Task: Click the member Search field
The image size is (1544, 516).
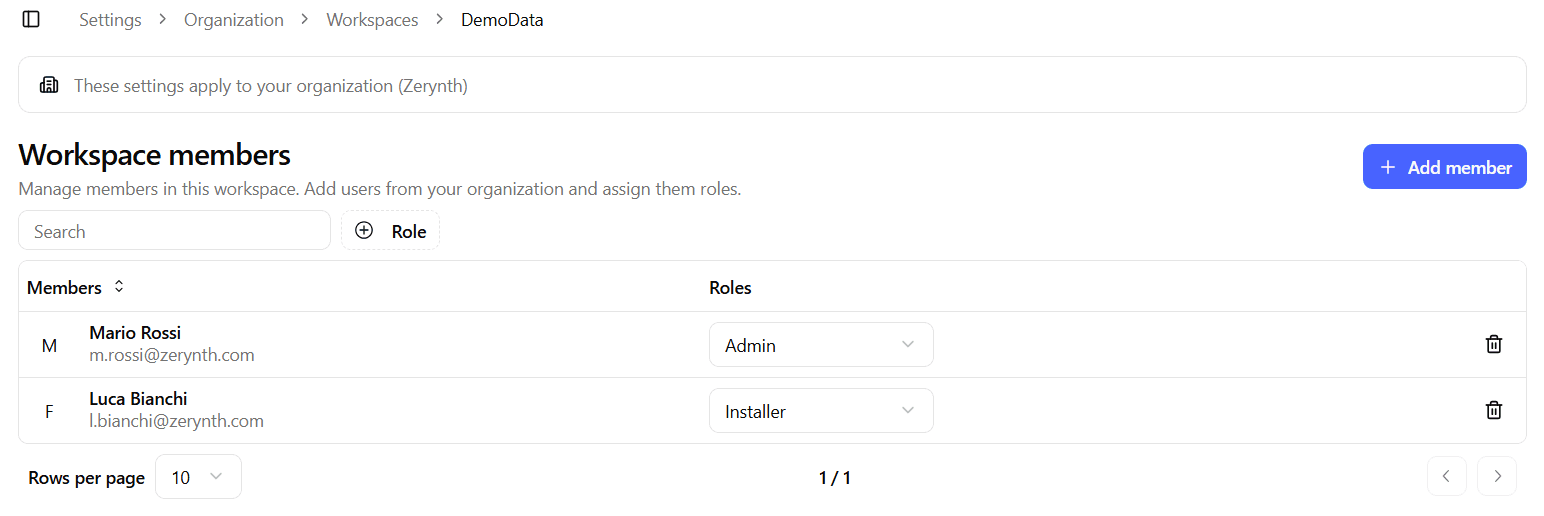Action: tap(174, 231)
